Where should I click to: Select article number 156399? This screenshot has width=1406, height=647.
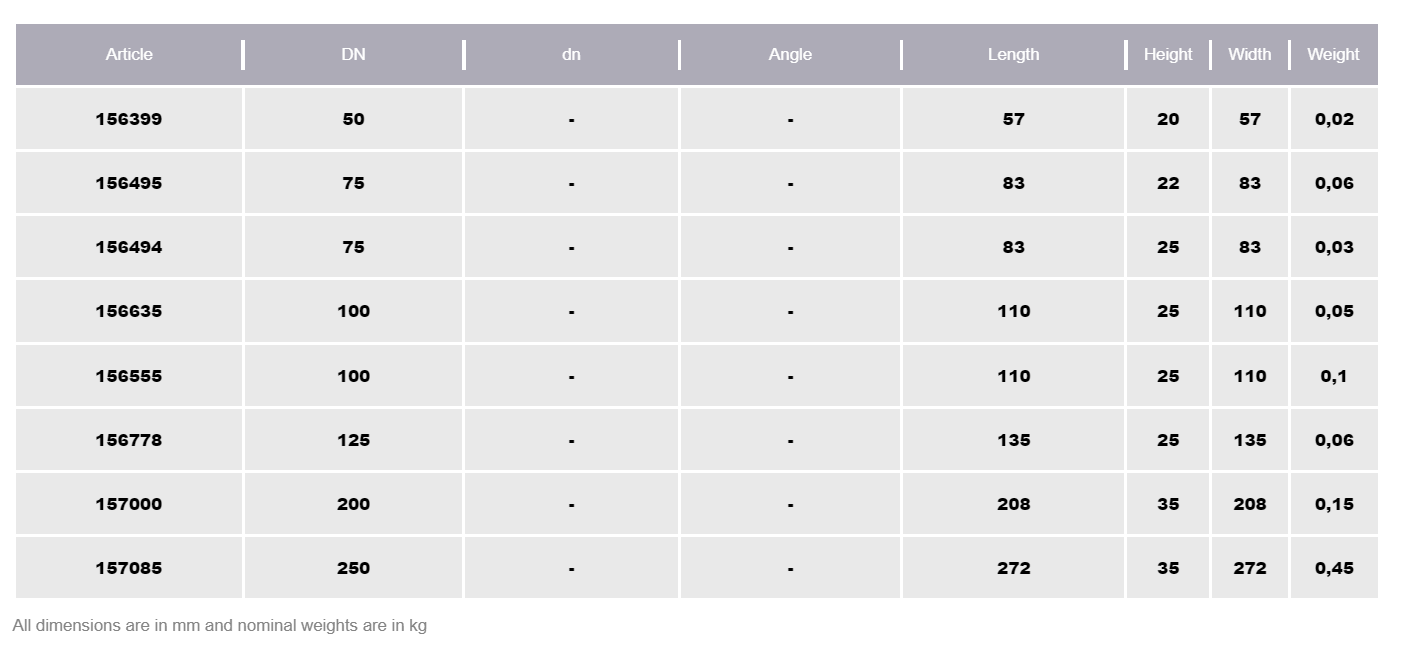129,119
